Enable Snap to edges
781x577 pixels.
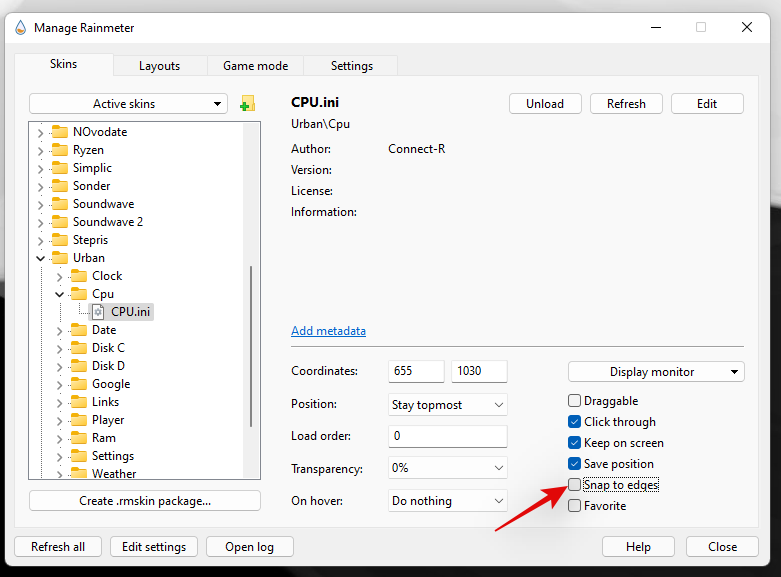pos(574,484)
